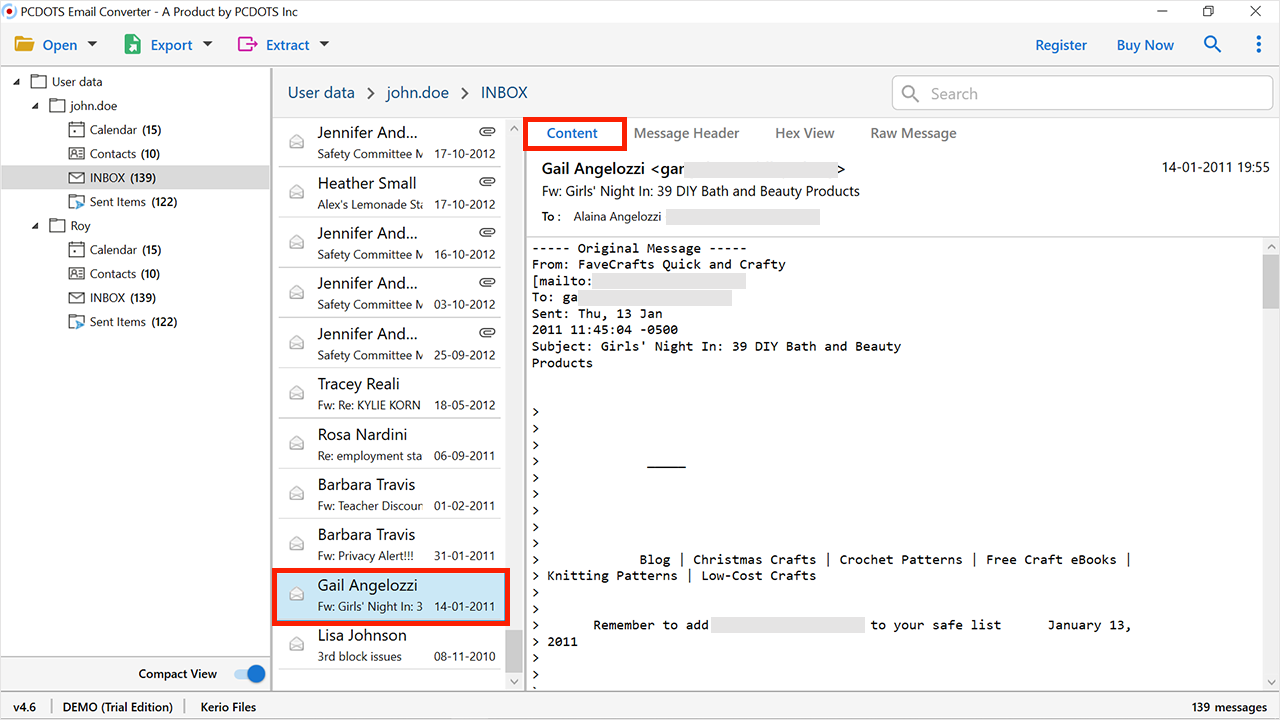The image size is (1280, 720).
Task: Click into the Search input field
Action: pos(1082,93)
